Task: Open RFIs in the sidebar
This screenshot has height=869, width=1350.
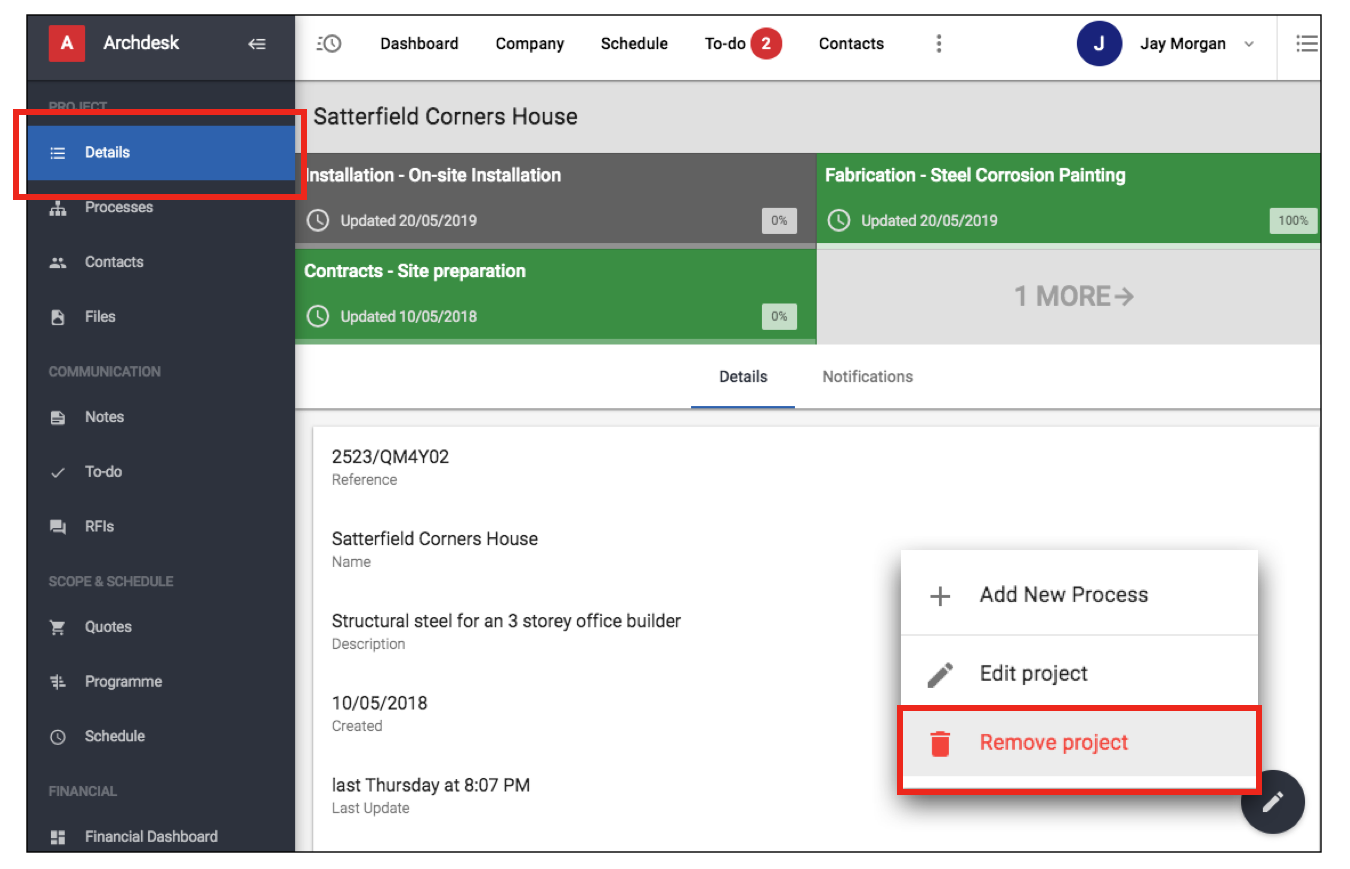Action: point(99,526)
